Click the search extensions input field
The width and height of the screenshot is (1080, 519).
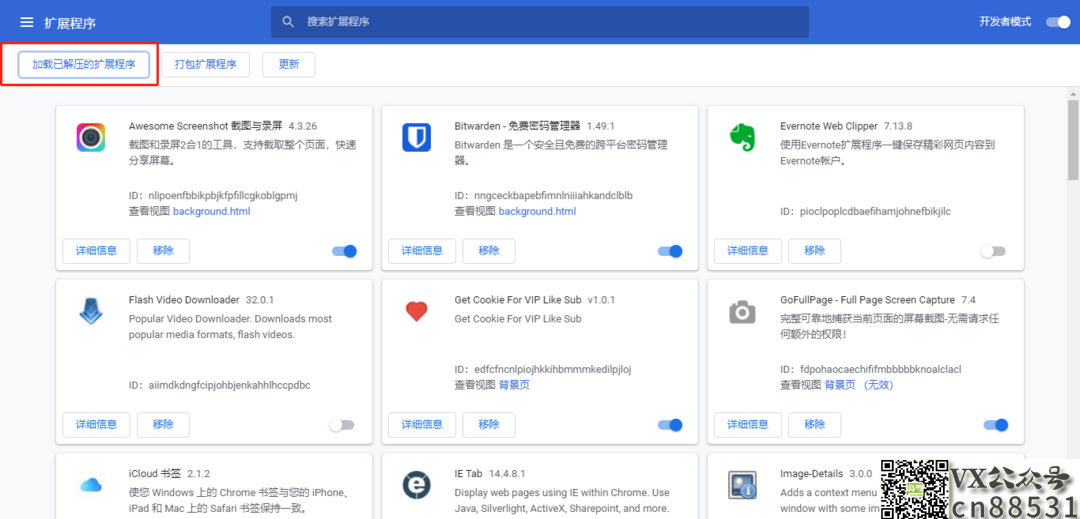point(539,22)
